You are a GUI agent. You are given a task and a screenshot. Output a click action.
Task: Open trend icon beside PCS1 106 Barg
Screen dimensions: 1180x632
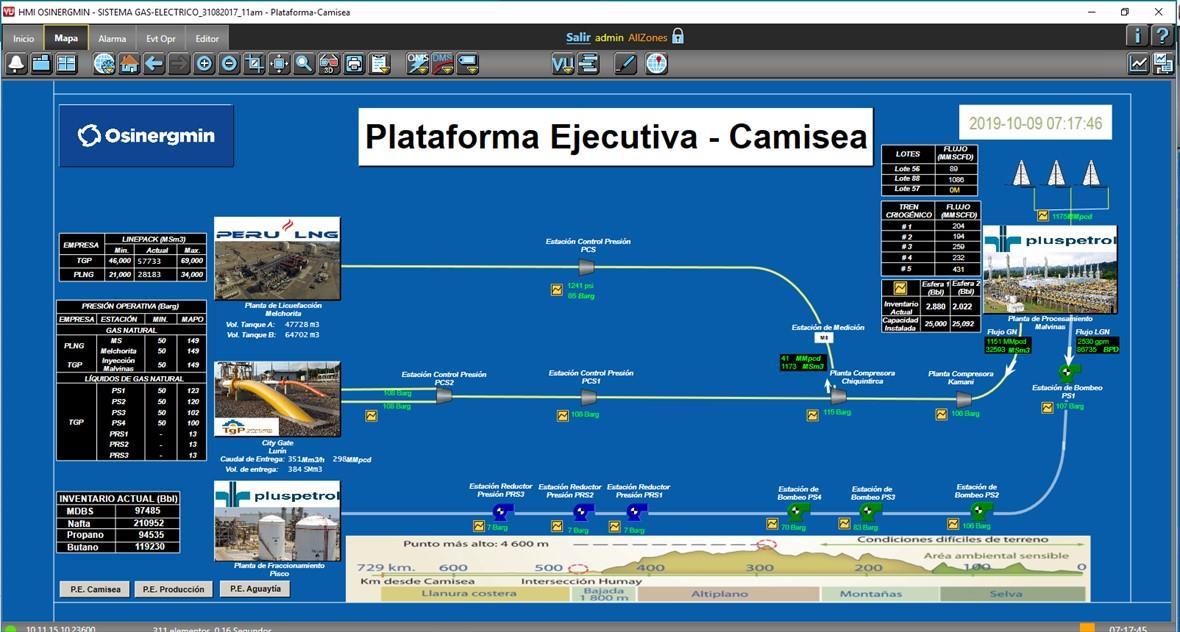point(562,415)
